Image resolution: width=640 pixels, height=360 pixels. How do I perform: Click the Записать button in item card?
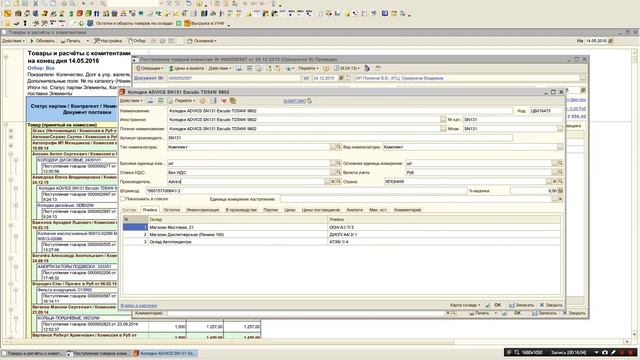coord(521,305)
